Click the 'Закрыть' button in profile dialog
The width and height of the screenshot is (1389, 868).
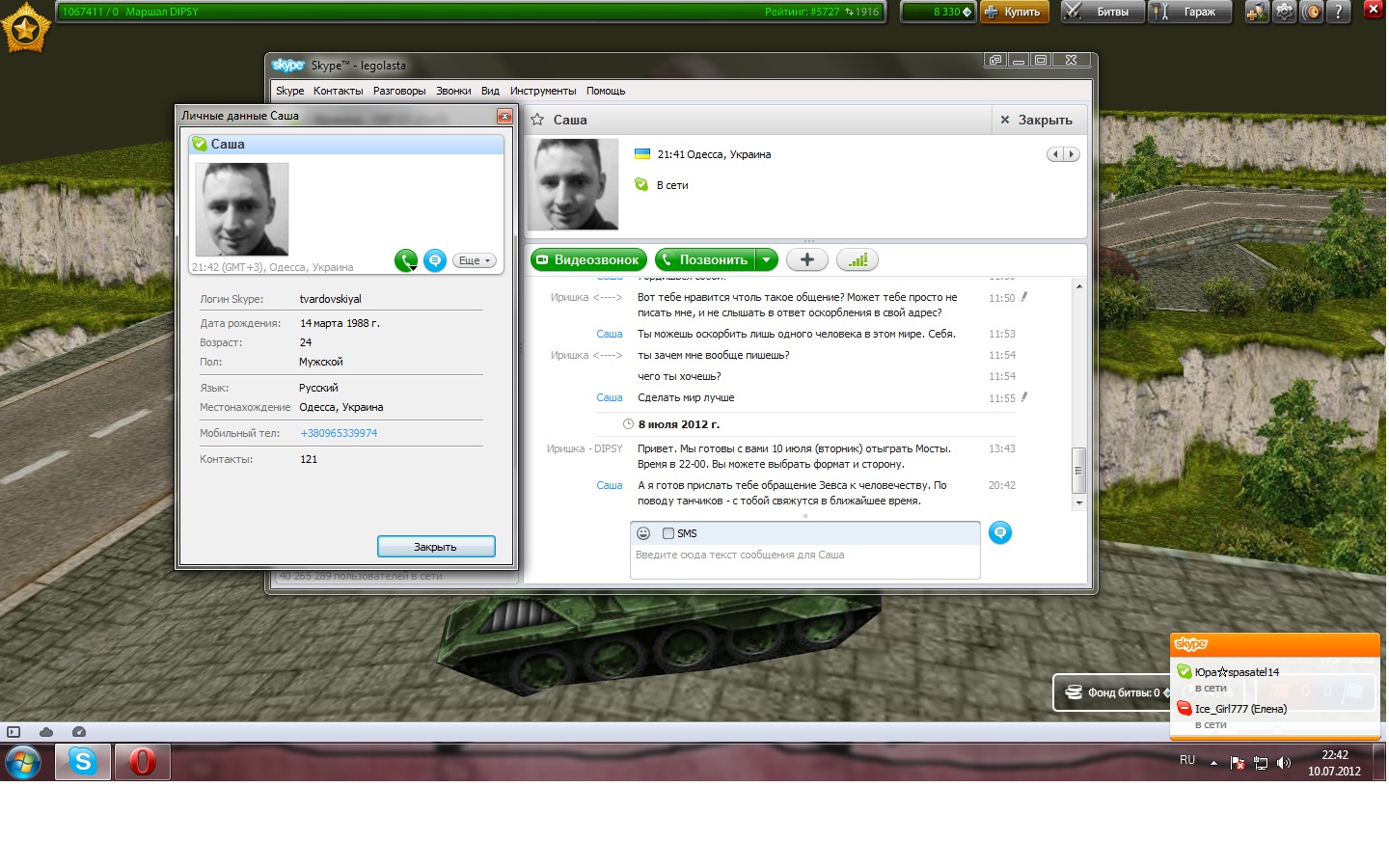[x=436, y=547]
